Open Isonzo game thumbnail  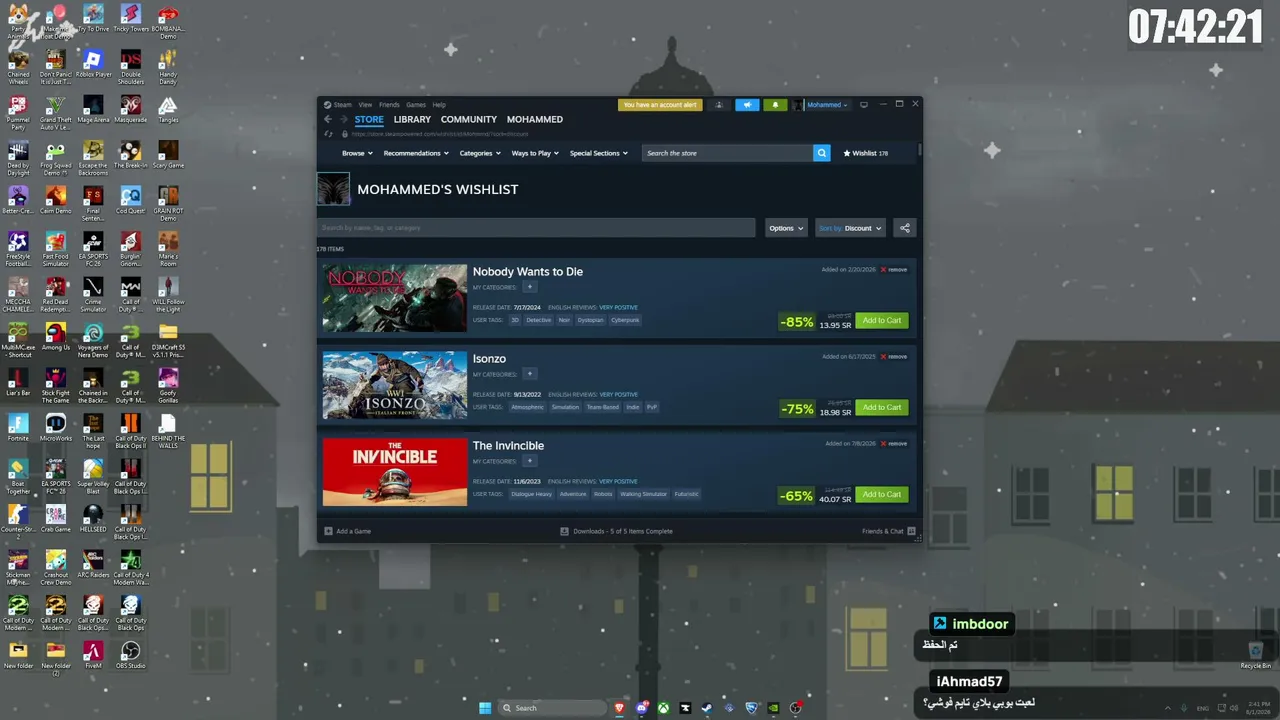click(x=395, y=385)
